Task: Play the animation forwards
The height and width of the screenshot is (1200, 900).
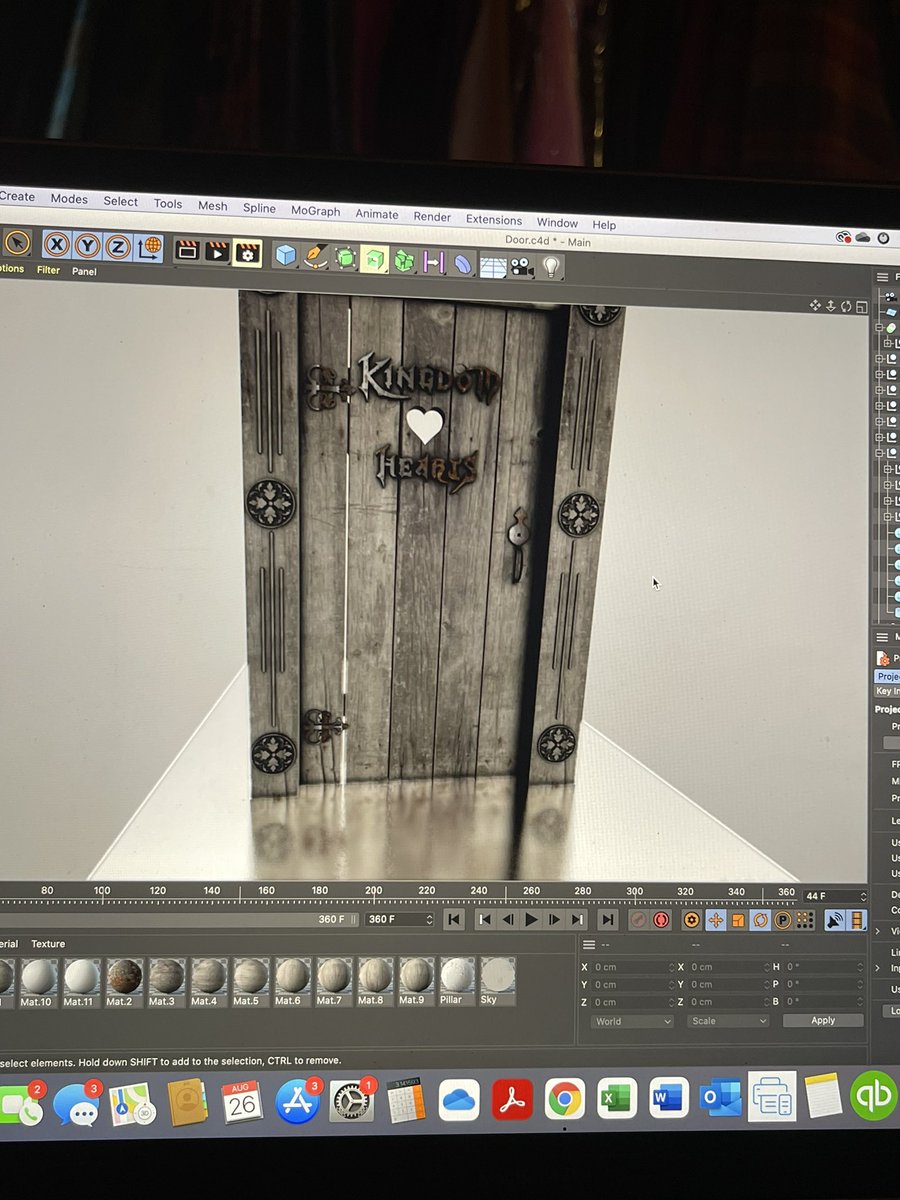Action: (532, 920)
